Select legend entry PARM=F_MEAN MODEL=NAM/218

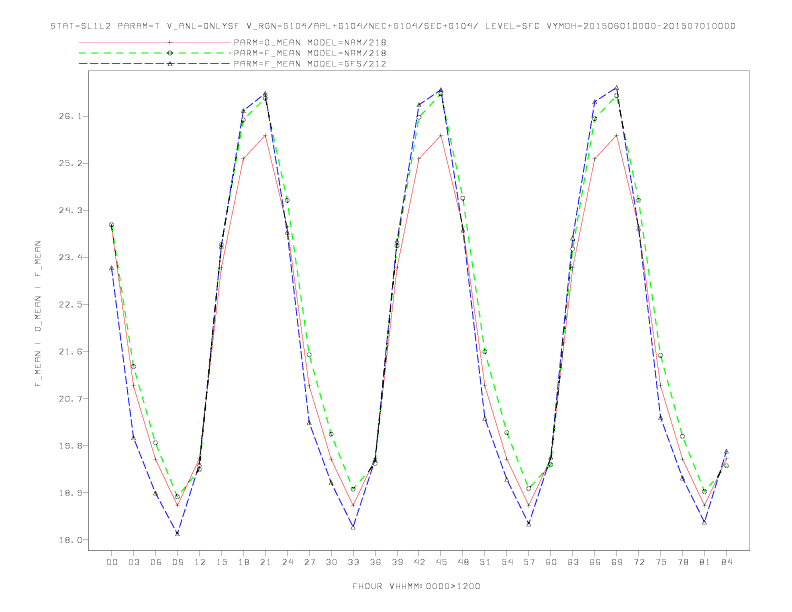tap(310, 53)
